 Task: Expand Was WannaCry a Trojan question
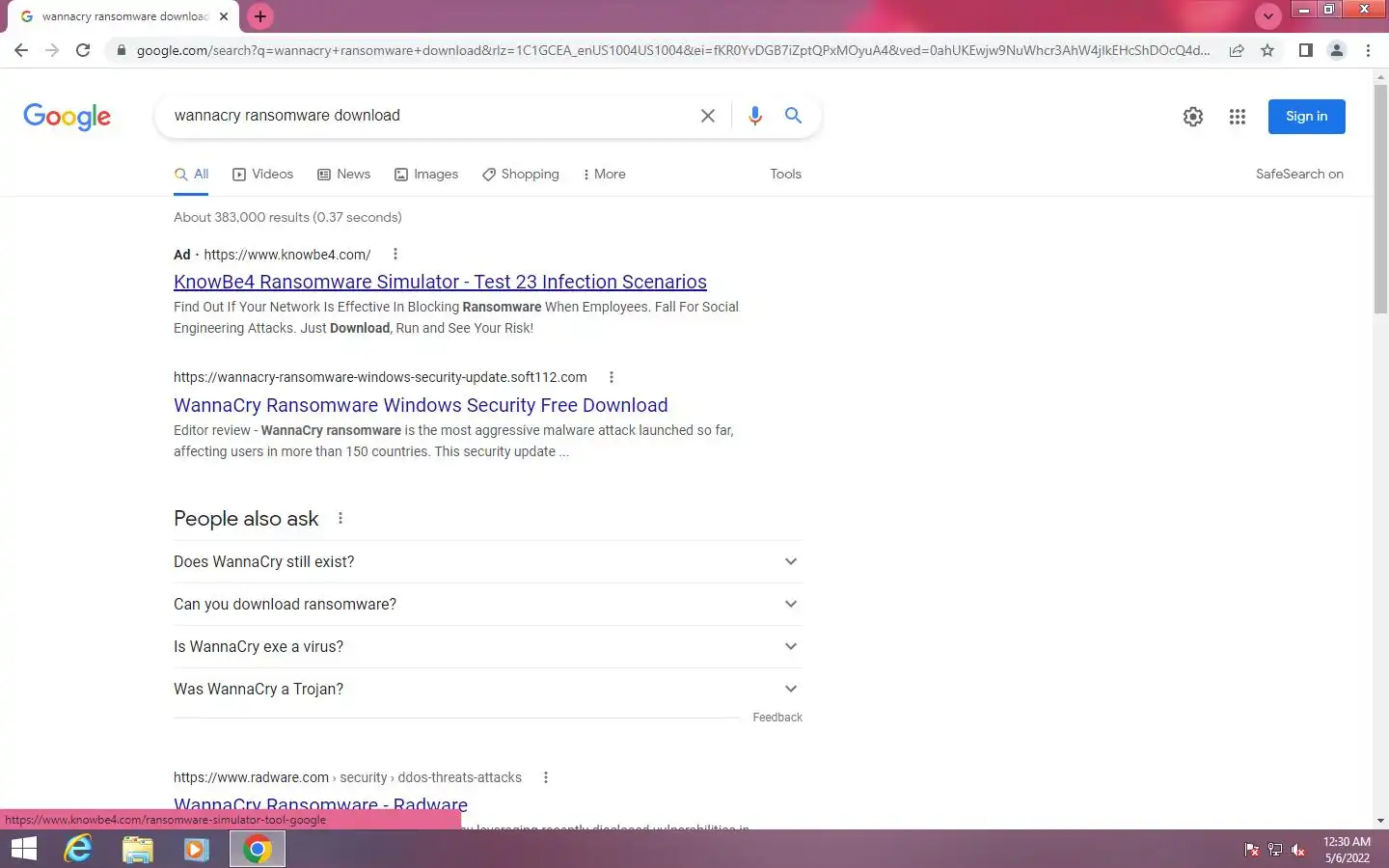487,689
